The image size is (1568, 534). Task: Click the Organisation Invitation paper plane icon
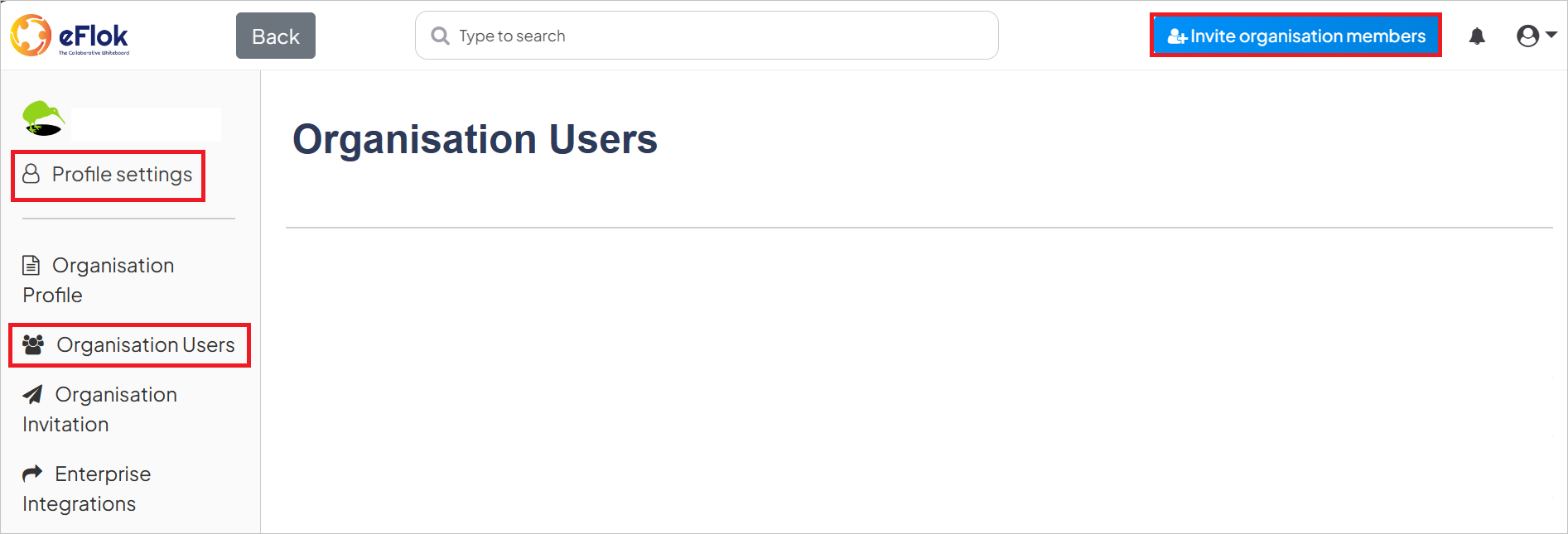pos(32,394)
